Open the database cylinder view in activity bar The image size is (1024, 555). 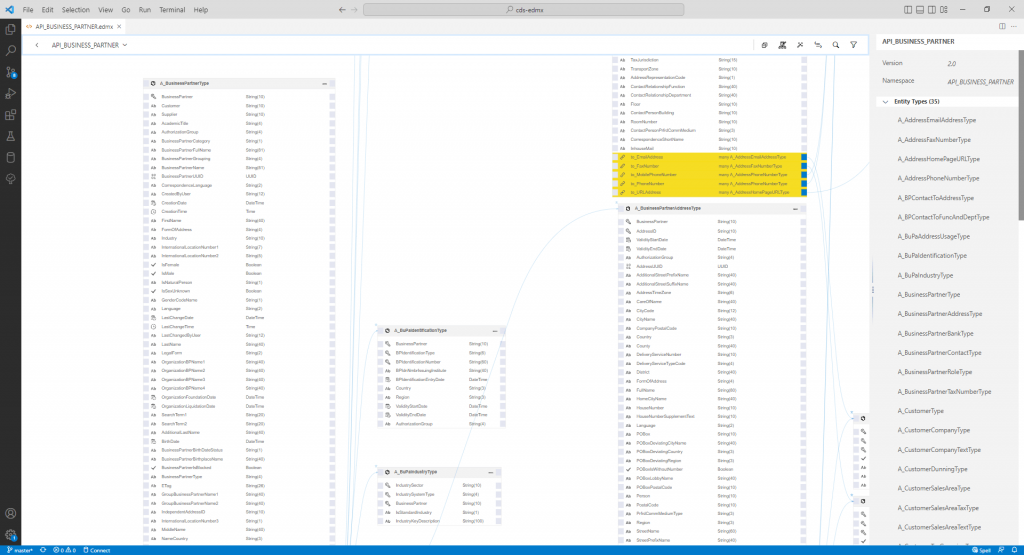[10, 157]
